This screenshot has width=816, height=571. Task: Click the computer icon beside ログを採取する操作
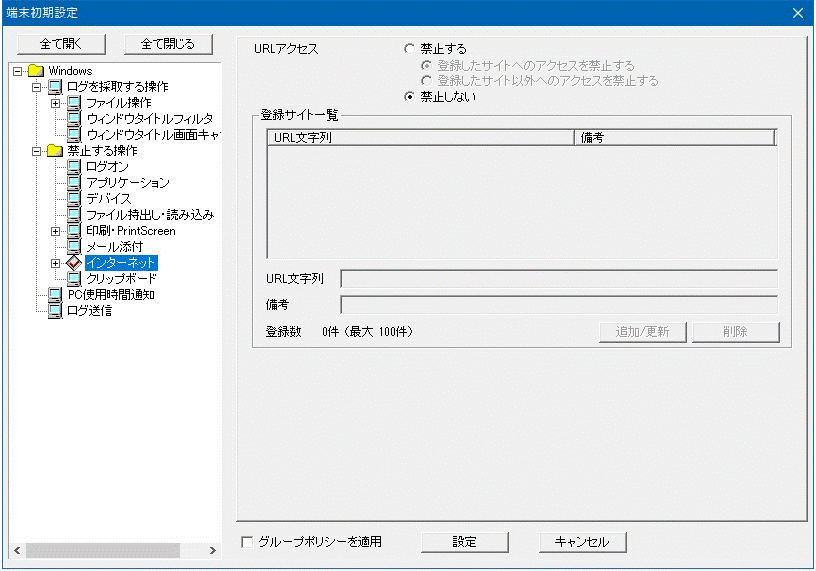tap(55, 87)
